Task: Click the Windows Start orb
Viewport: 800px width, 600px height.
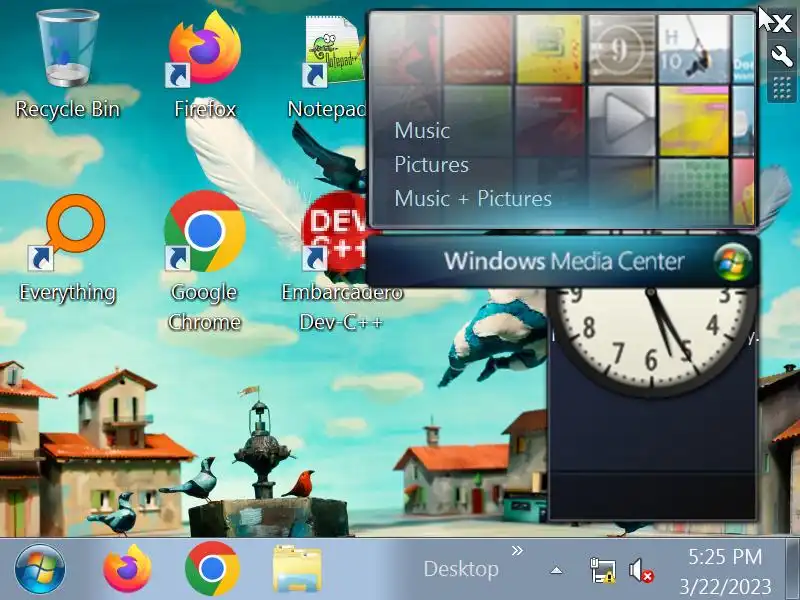Action: pos(40,569)
